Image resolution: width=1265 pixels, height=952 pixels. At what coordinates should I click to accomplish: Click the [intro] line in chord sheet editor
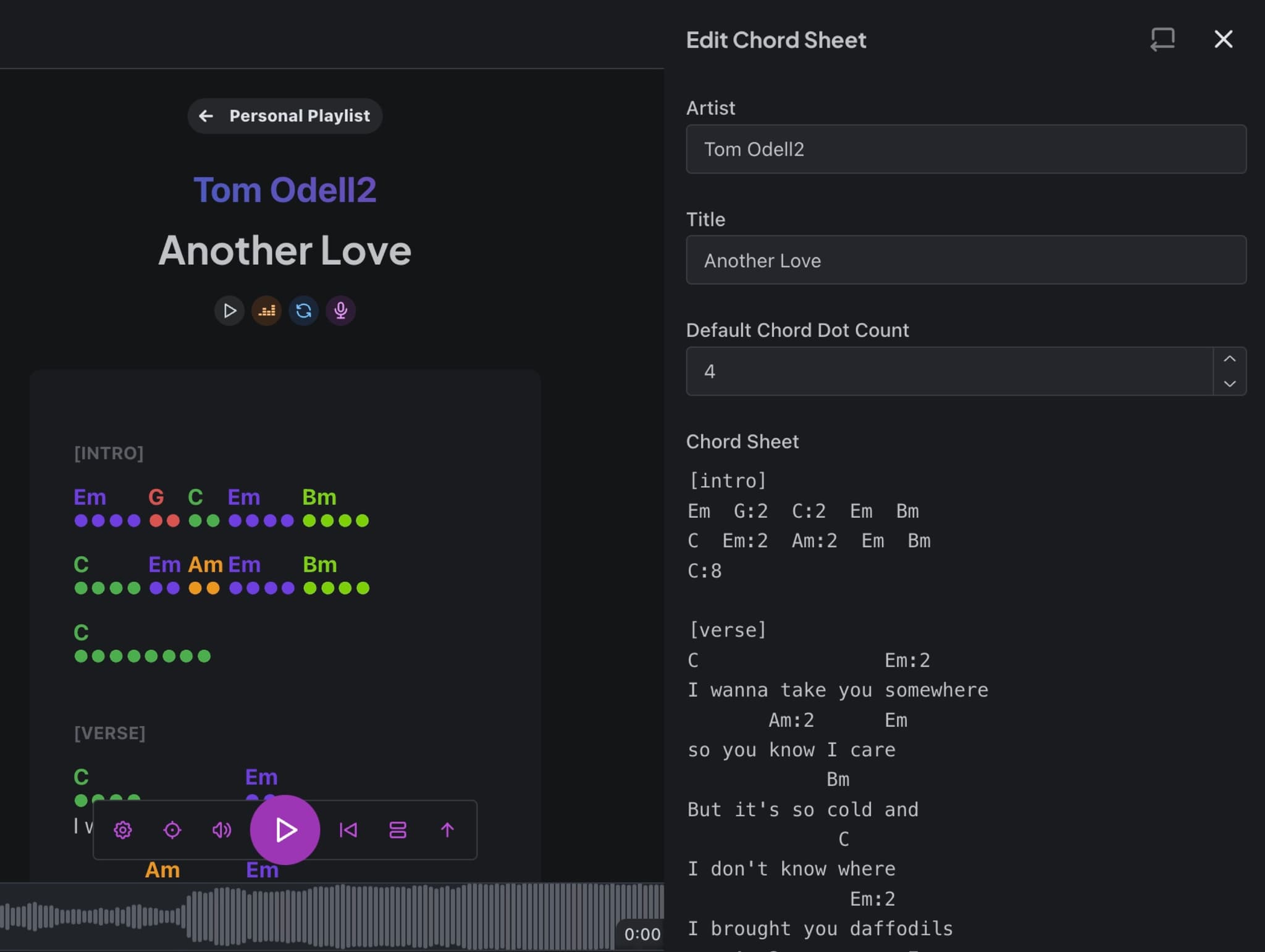click(728, 480)
